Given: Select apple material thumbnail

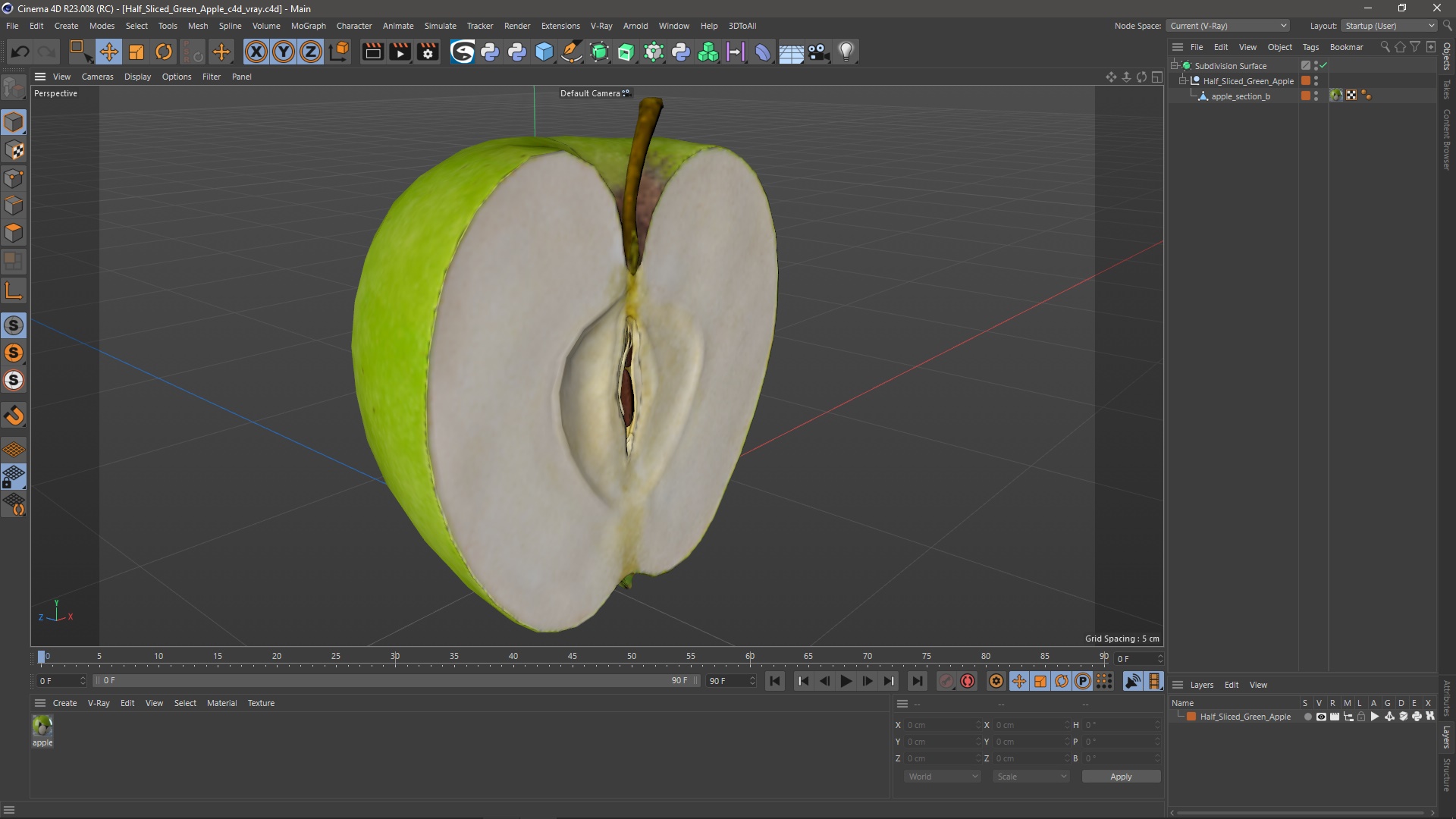Looking at the screenshot, I should tap(42, 726).
